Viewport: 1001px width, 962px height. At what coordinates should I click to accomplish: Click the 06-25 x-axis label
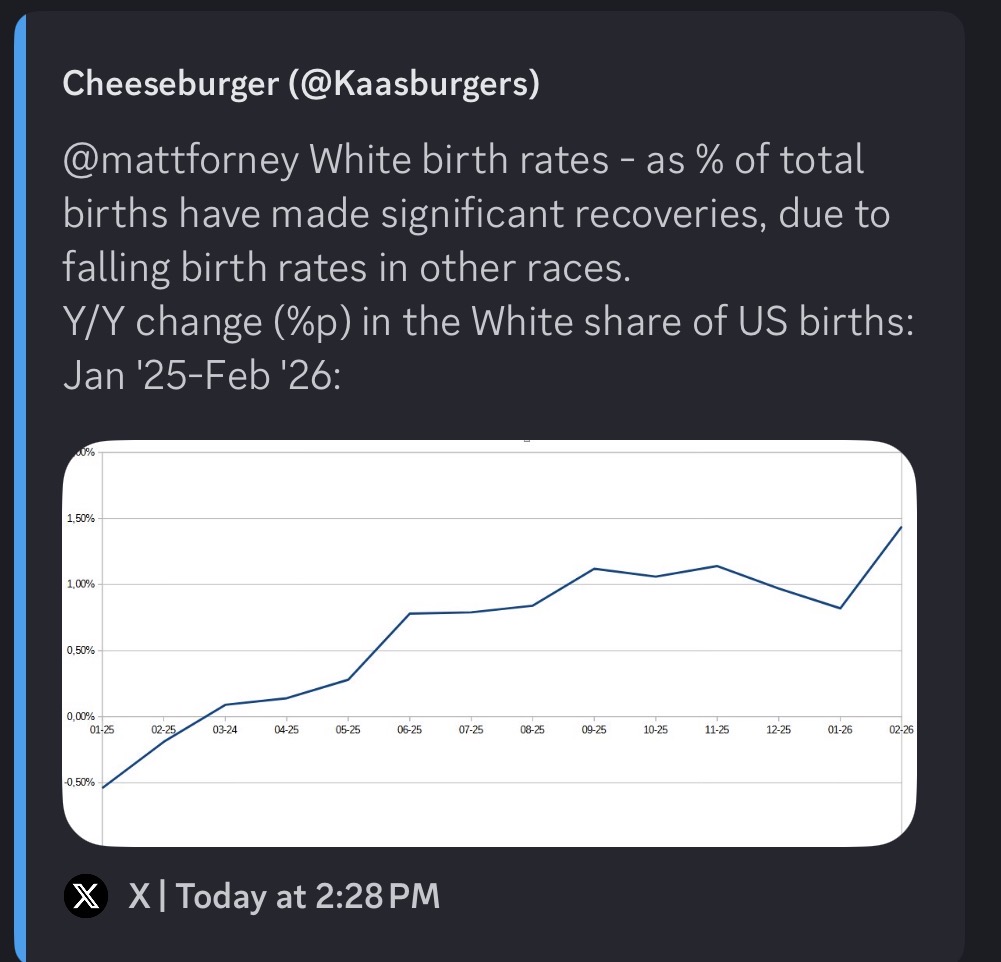[x=409, y=730]
